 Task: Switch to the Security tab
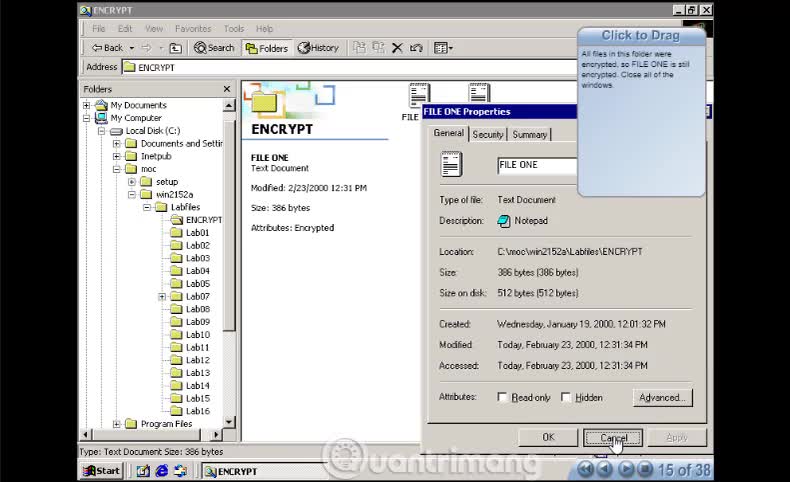[488, 134]
